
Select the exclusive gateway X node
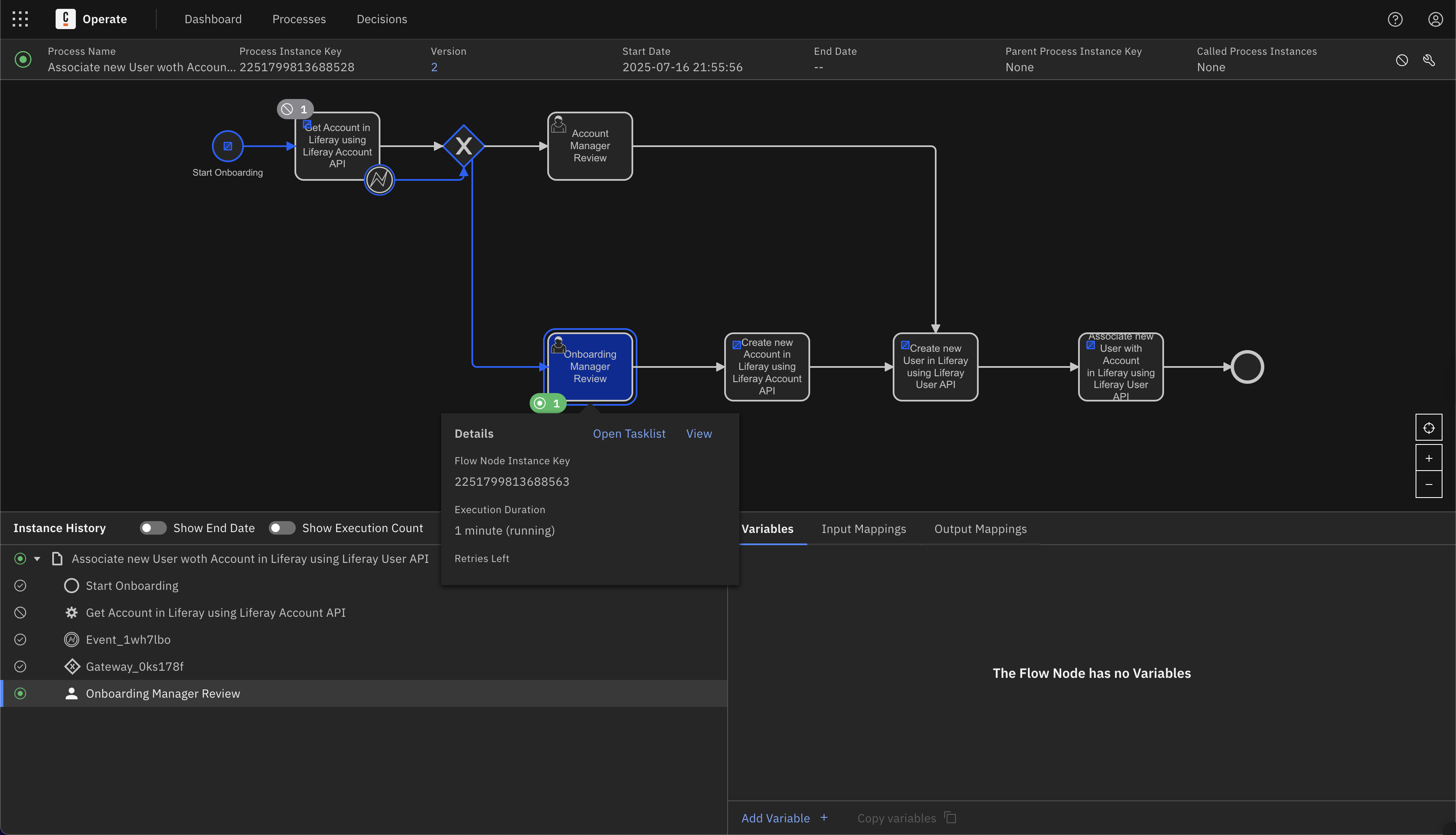coord(463,146)
